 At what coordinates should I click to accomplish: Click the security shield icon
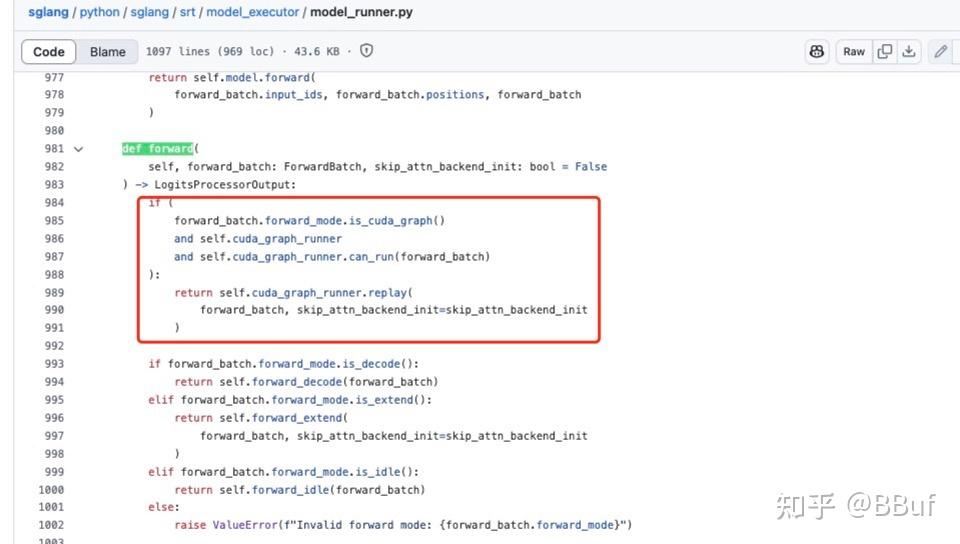(x=366, y=51)
